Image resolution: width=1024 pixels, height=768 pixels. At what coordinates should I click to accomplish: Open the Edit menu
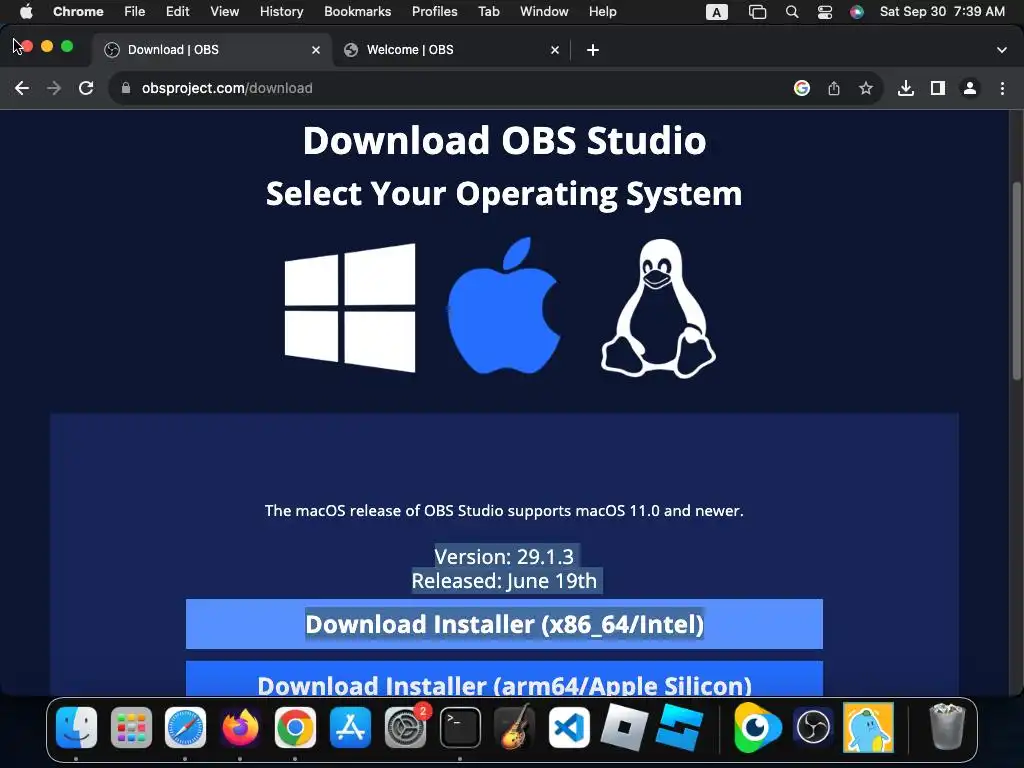(177, 12)
